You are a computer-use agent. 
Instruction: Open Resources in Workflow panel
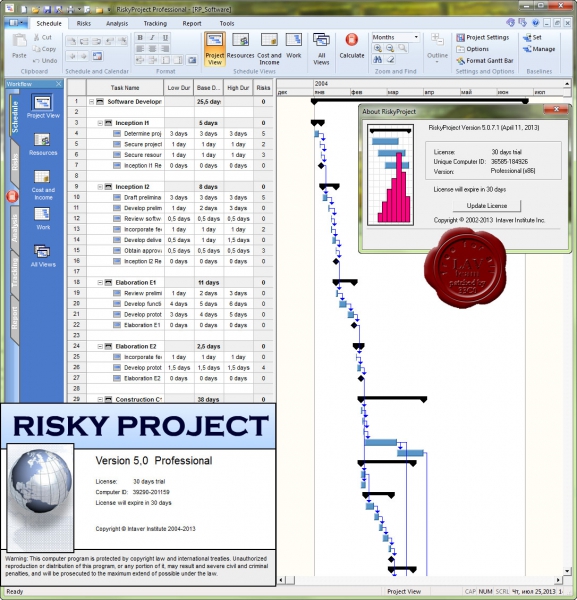[x=43, y=144]
